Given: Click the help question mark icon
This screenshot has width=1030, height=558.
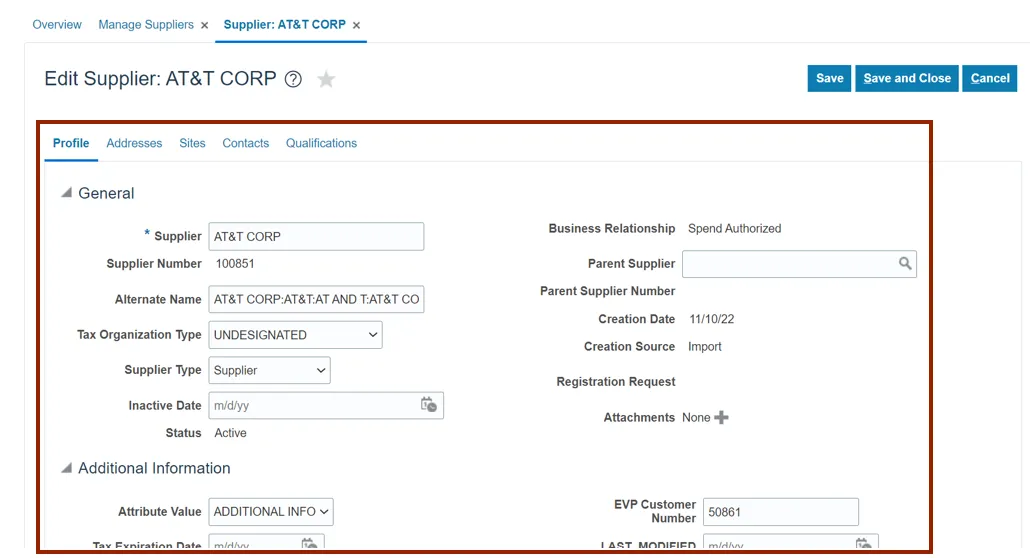Looking at the screenshot, I should pos(293,80).
